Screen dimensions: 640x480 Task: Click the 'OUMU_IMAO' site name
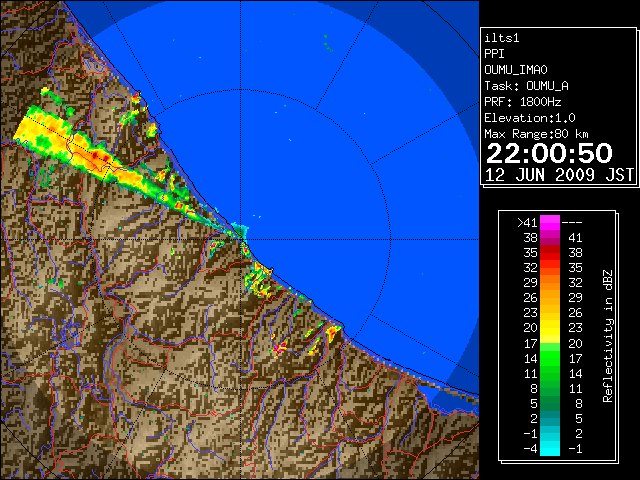tap(516, 70)
